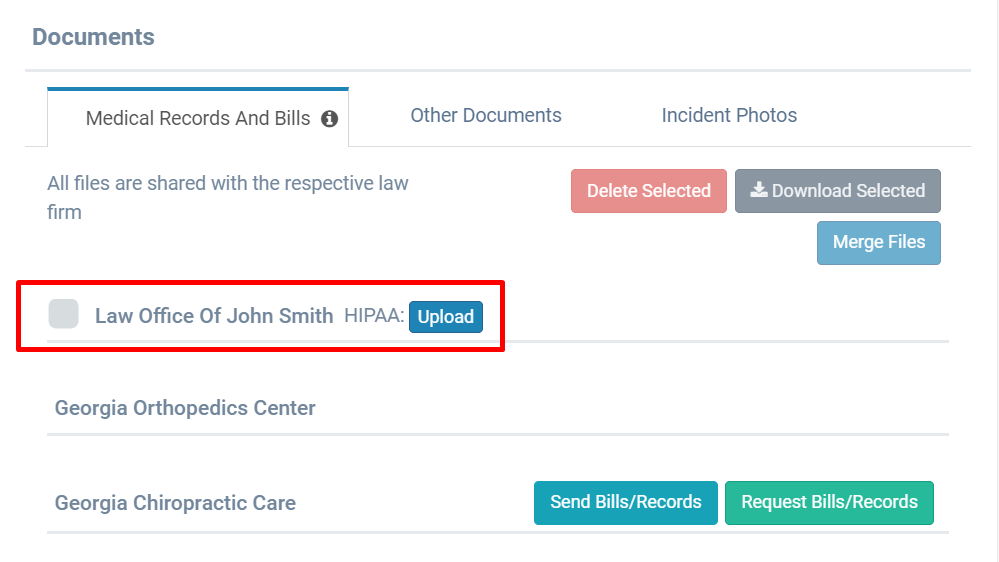This screenshot has height=562, width=999.
Task: Click the HIPAA label text
Action: tap(374, 315)
